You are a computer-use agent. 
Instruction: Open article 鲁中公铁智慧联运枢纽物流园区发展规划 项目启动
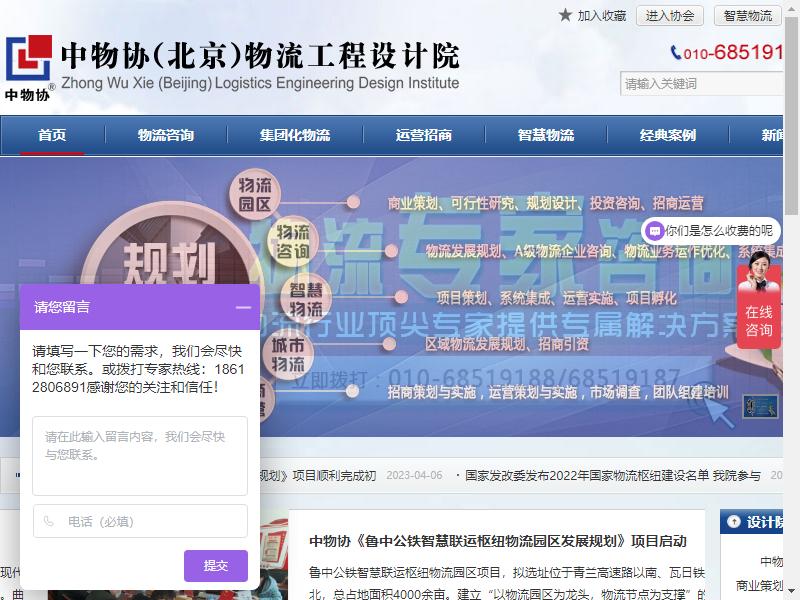click(498, 541)
